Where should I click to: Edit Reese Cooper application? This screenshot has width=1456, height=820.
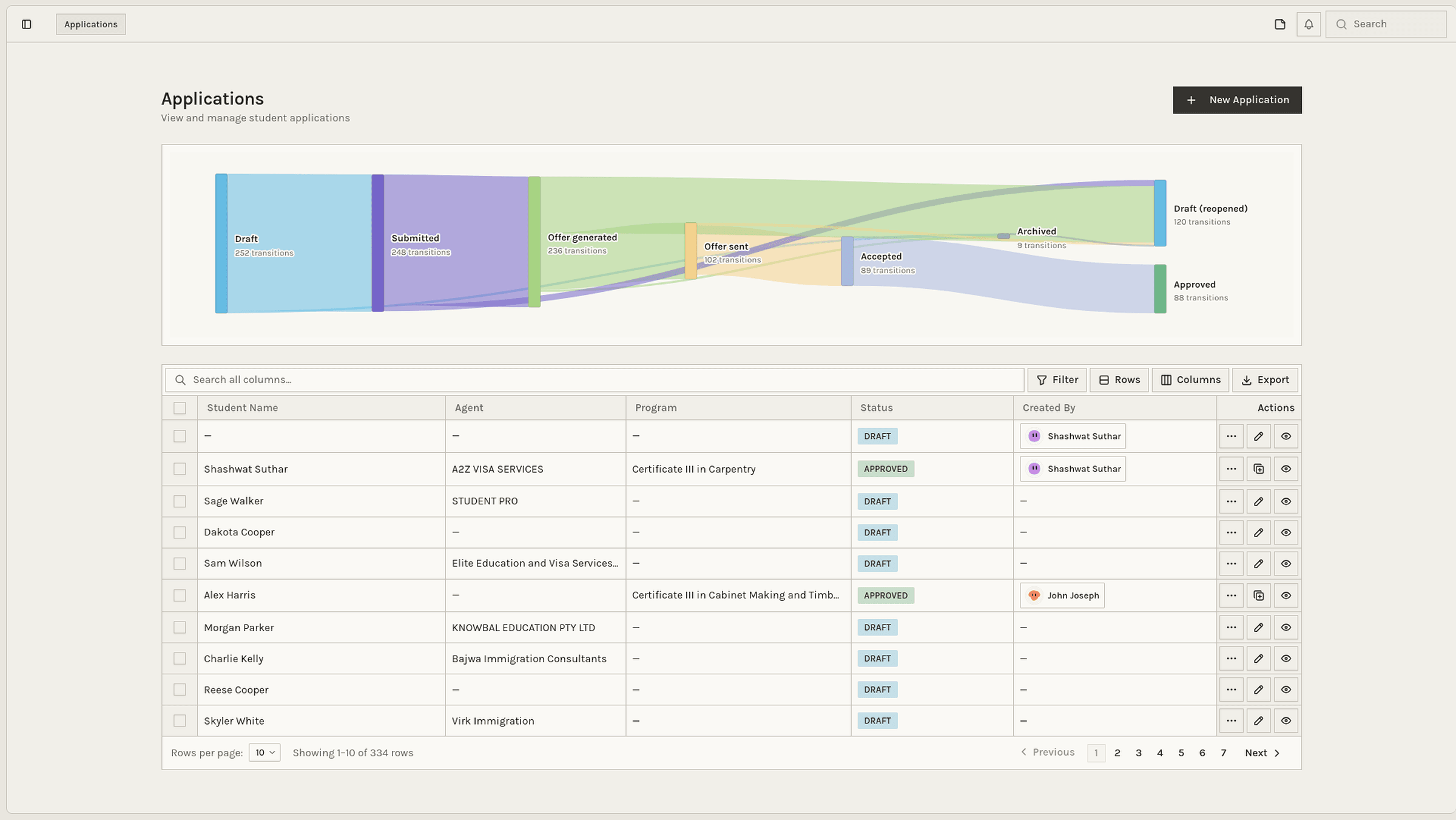click(1259, 690)
